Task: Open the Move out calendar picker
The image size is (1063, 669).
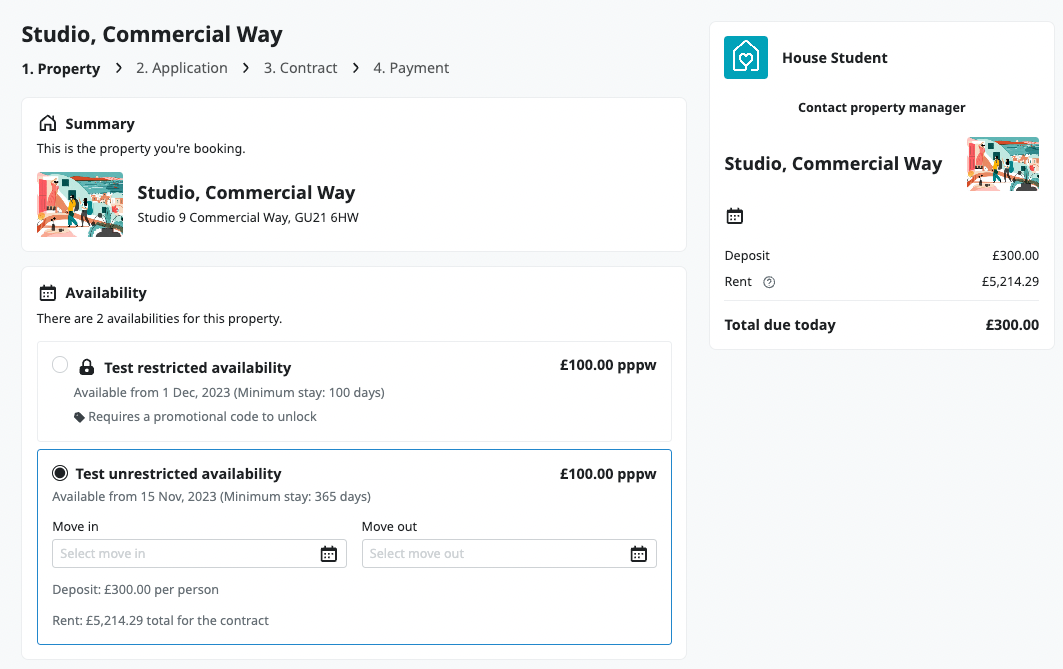Action: 638,554
